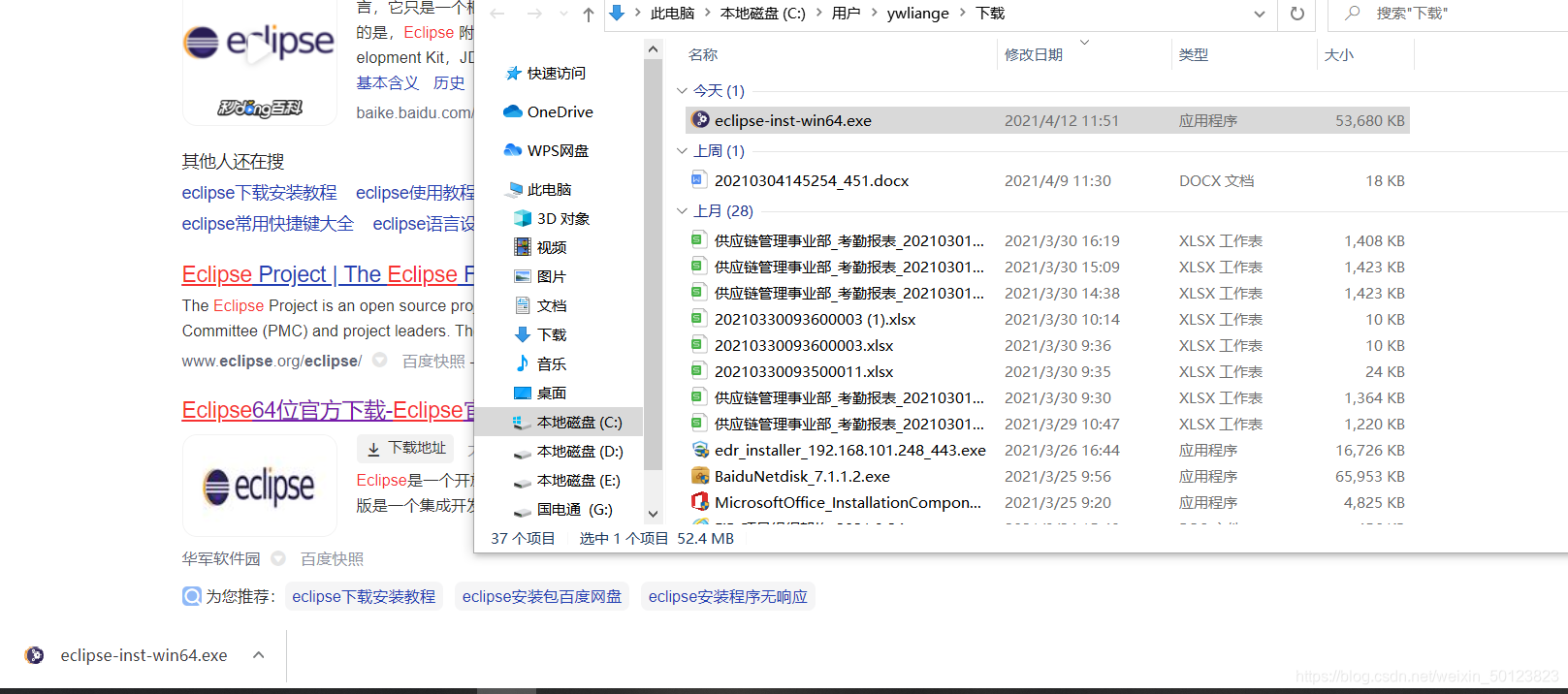Open 图片 folder in navigation pane
The height and width of the screenshot is (694, 1568).
(552, 277)
